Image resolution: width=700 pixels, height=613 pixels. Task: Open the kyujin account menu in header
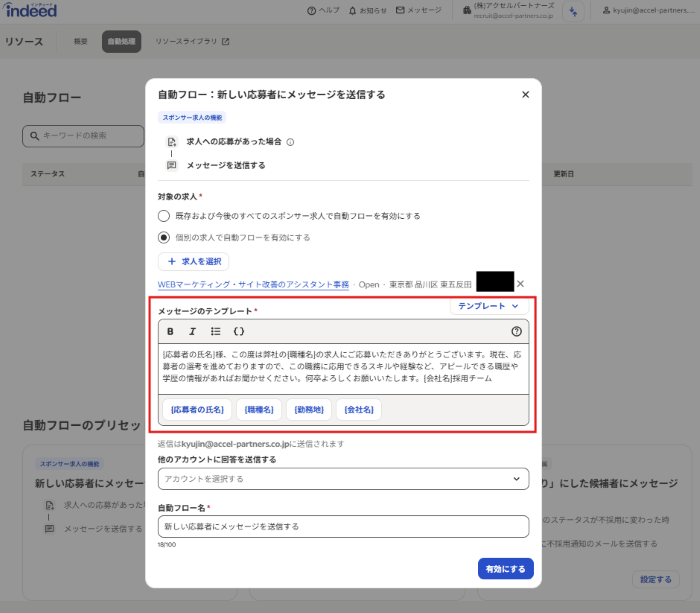coord(645,10)
